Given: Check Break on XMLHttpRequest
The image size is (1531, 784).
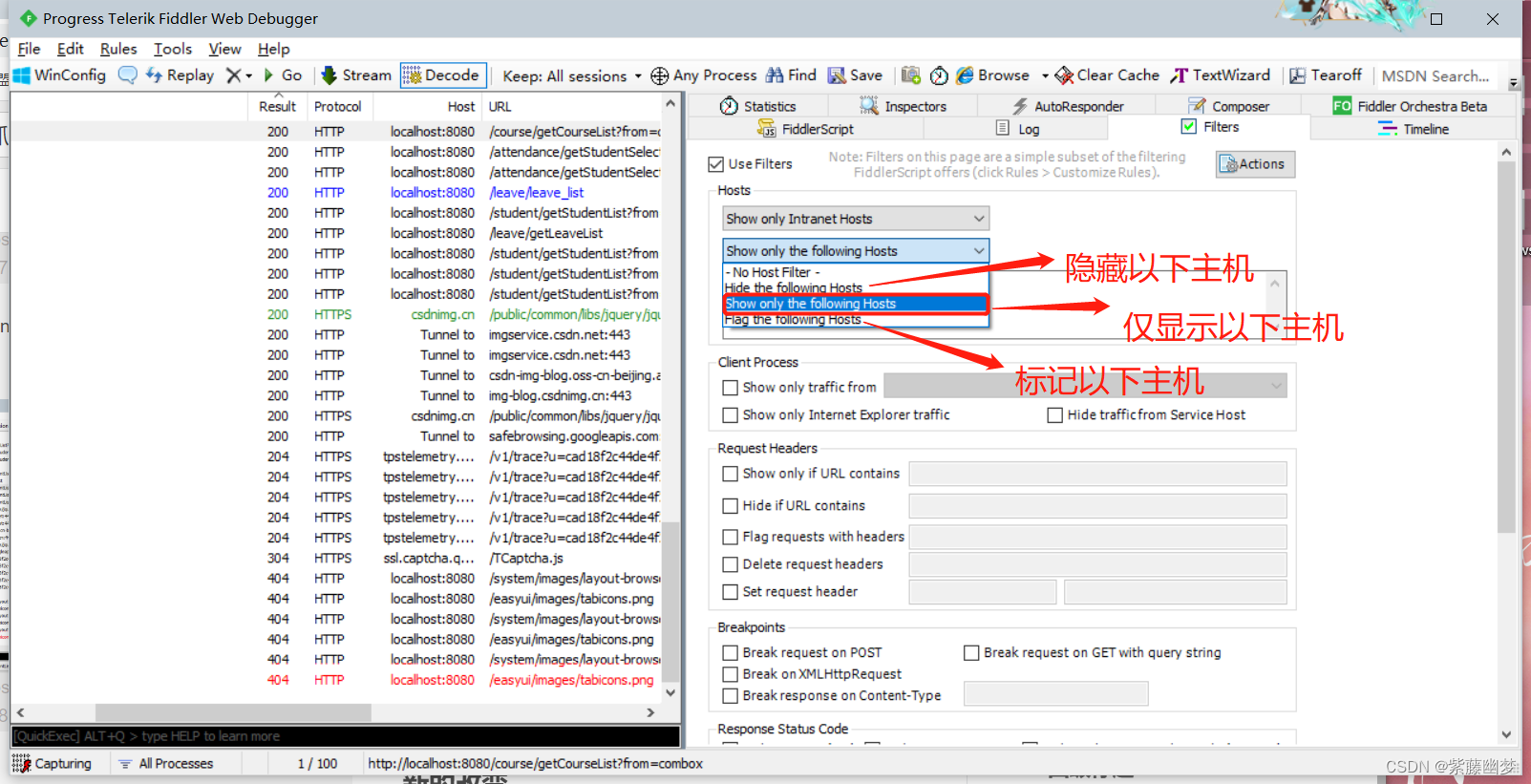Looking at the screenshot, I should (731, 674).
